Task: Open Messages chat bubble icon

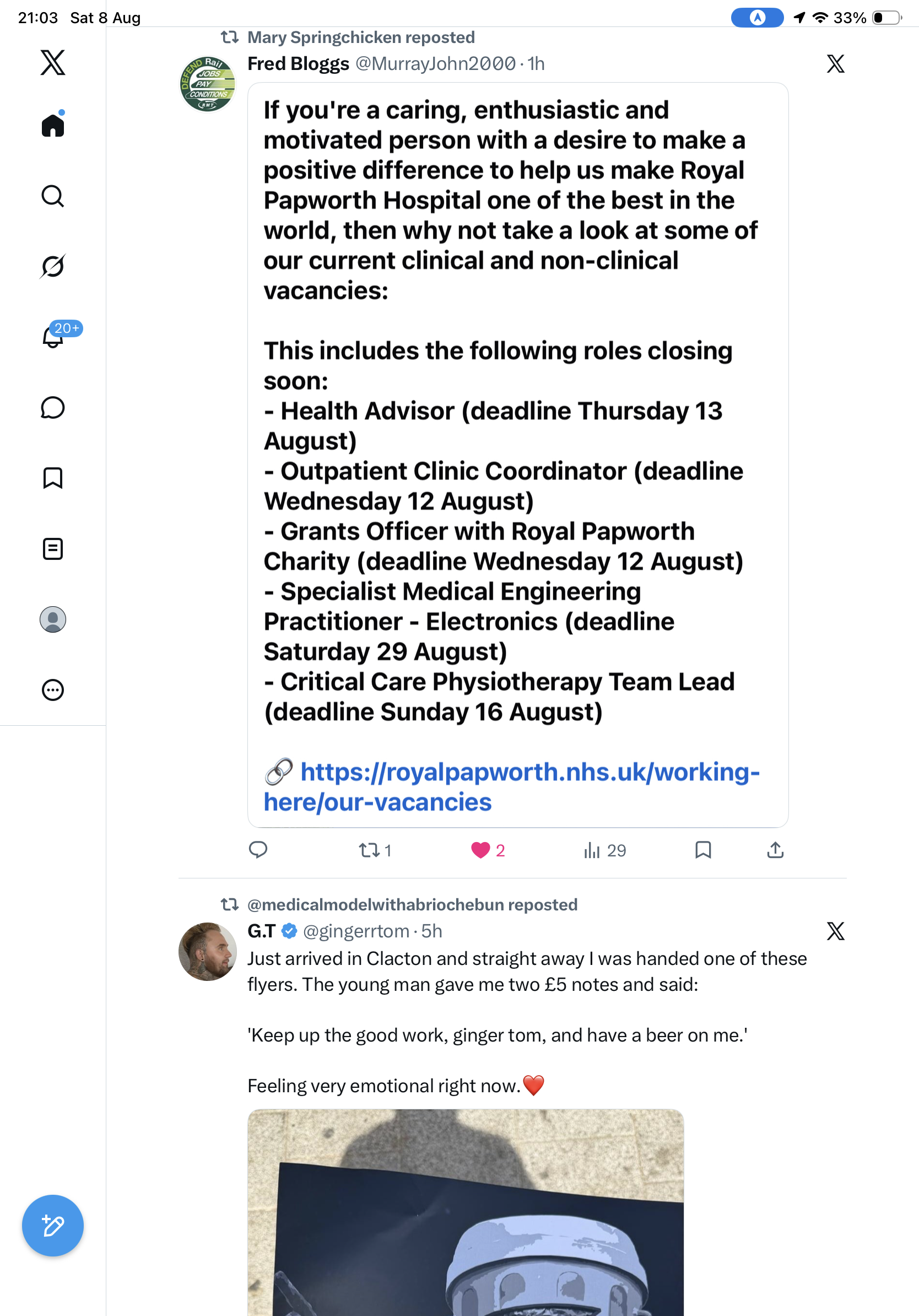Action: click(x=53, y=407)
